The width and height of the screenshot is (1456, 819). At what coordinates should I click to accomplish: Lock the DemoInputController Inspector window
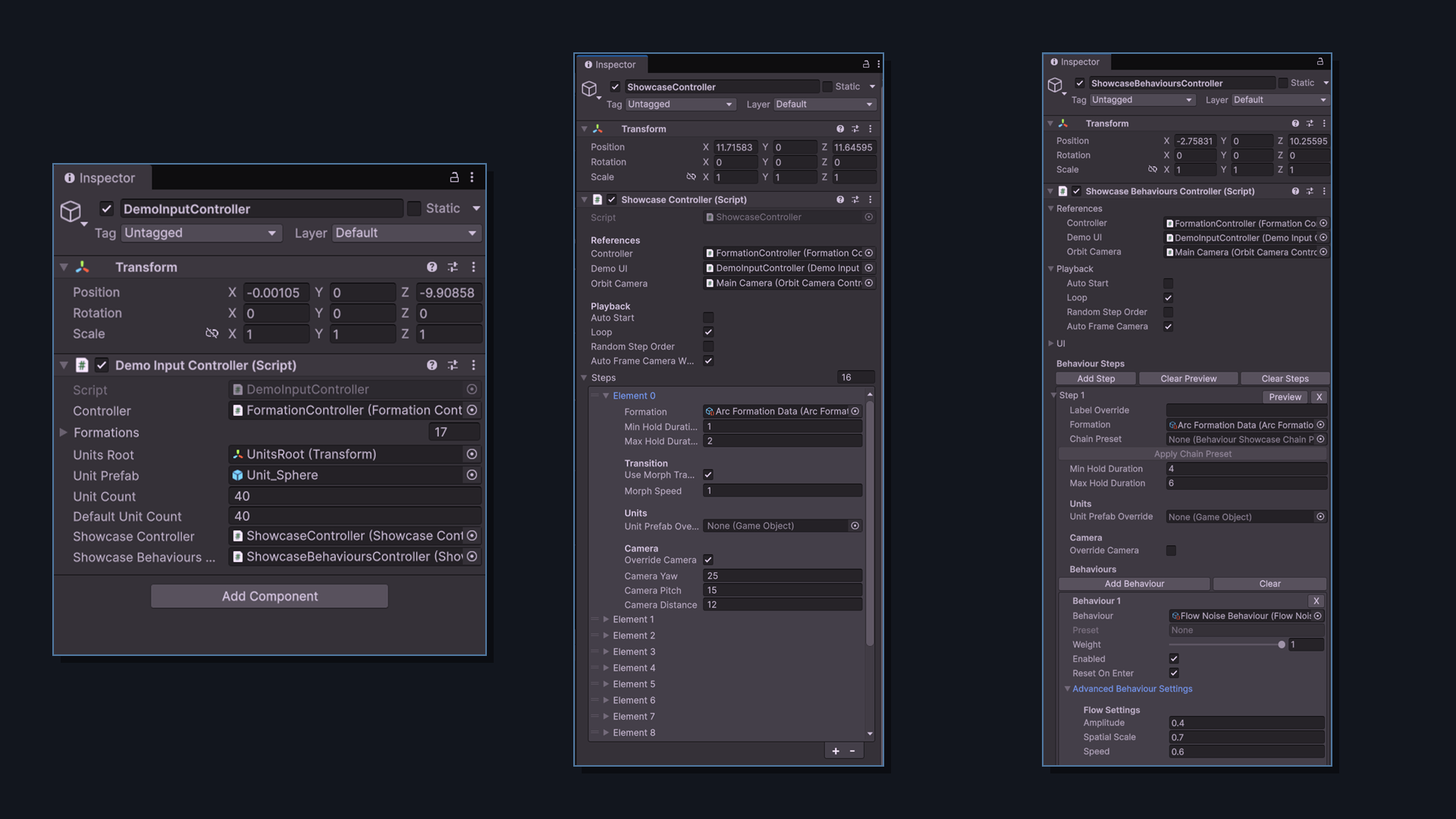click(x=454, y=177)
